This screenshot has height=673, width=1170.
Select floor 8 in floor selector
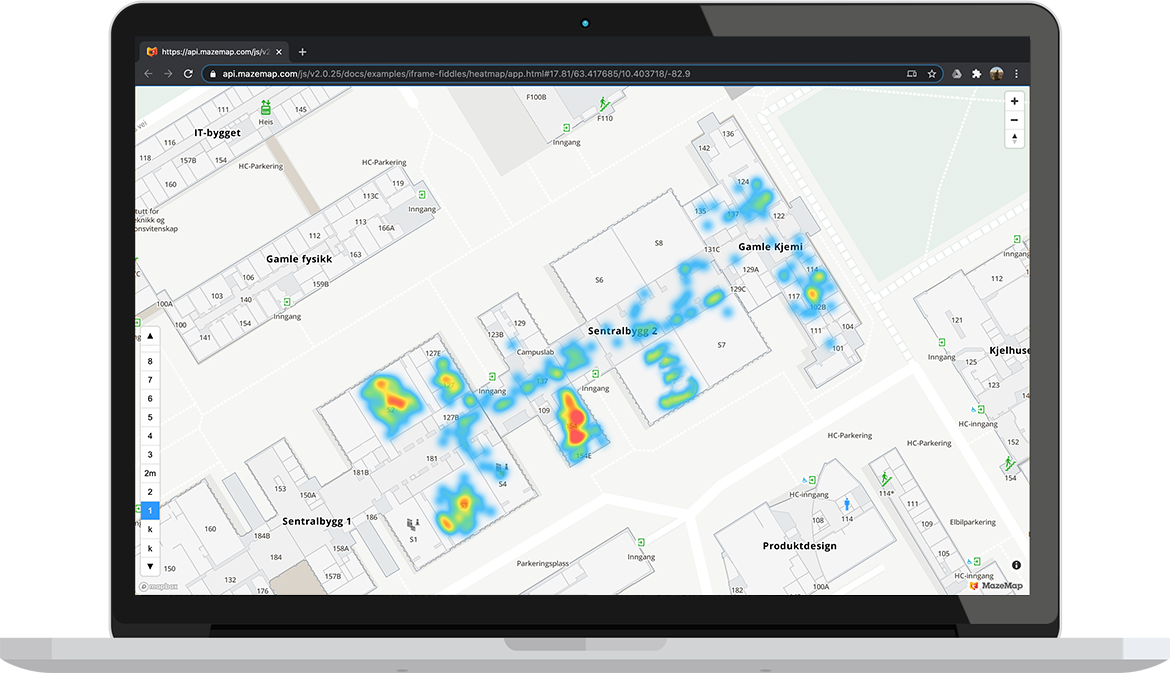(x=150, y=361)
